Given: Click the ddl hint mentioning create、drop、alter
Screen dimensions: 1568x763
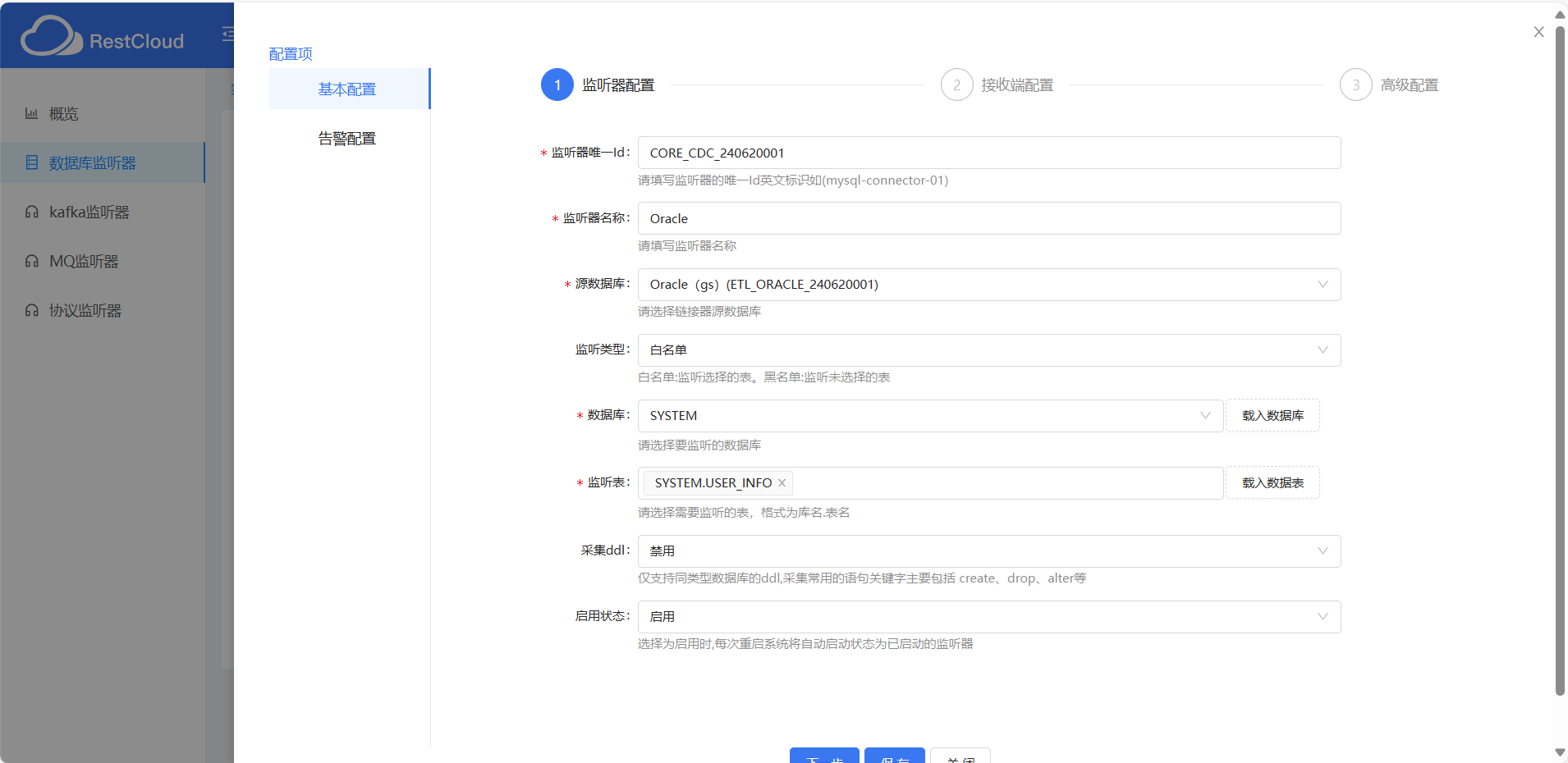Looking at the screenshot, I should point(862,578).
